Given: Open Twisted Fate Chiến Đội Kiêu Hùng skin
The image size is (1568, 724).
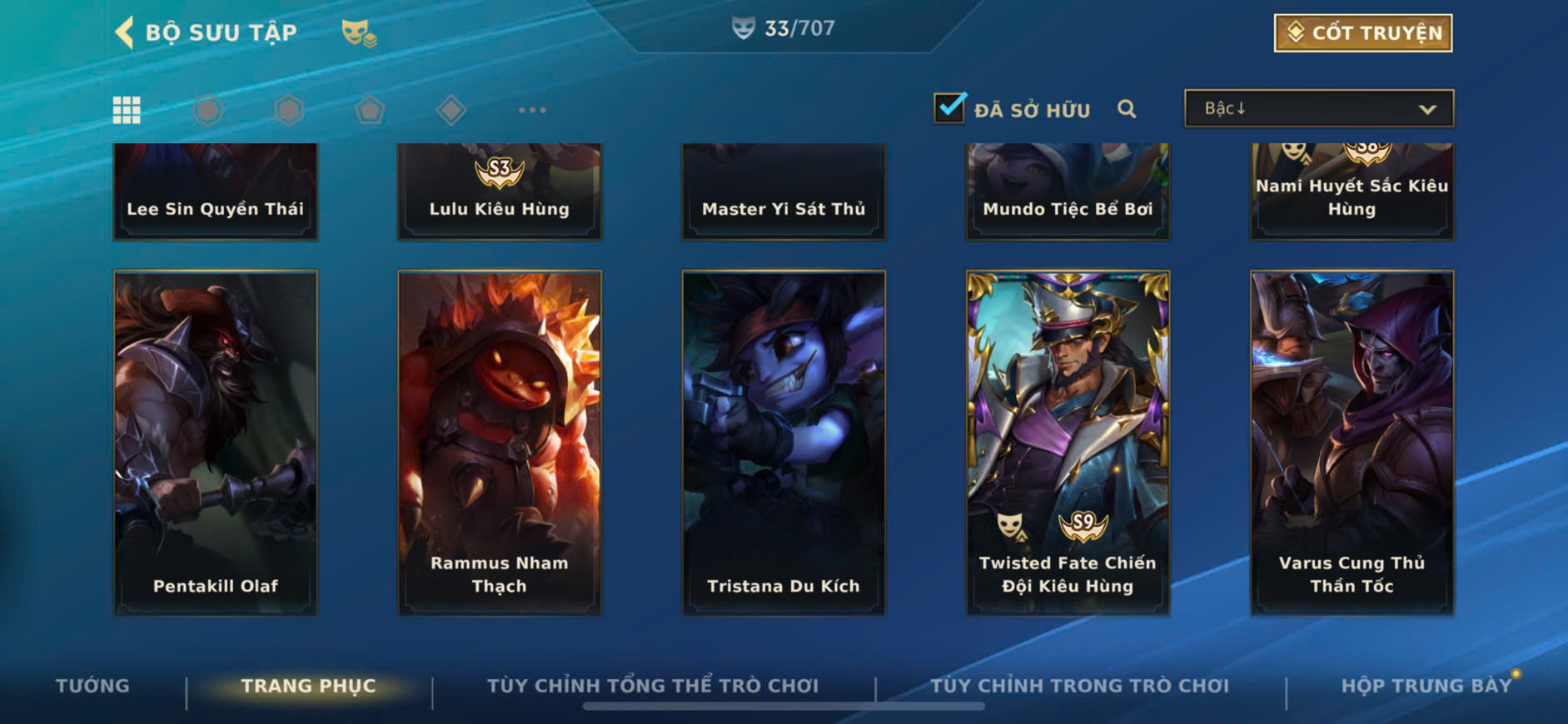Looking at the screenshot, I should (1068, 443).
